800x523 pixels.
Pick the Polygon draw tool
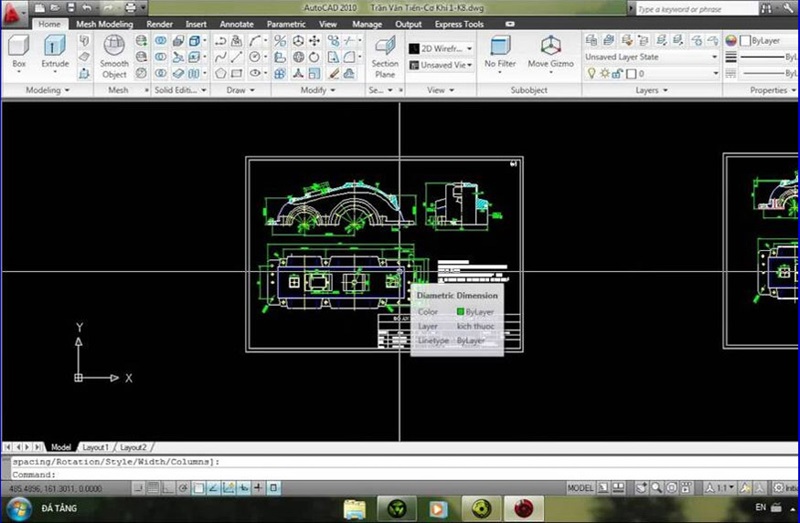[x=220, y=73]
